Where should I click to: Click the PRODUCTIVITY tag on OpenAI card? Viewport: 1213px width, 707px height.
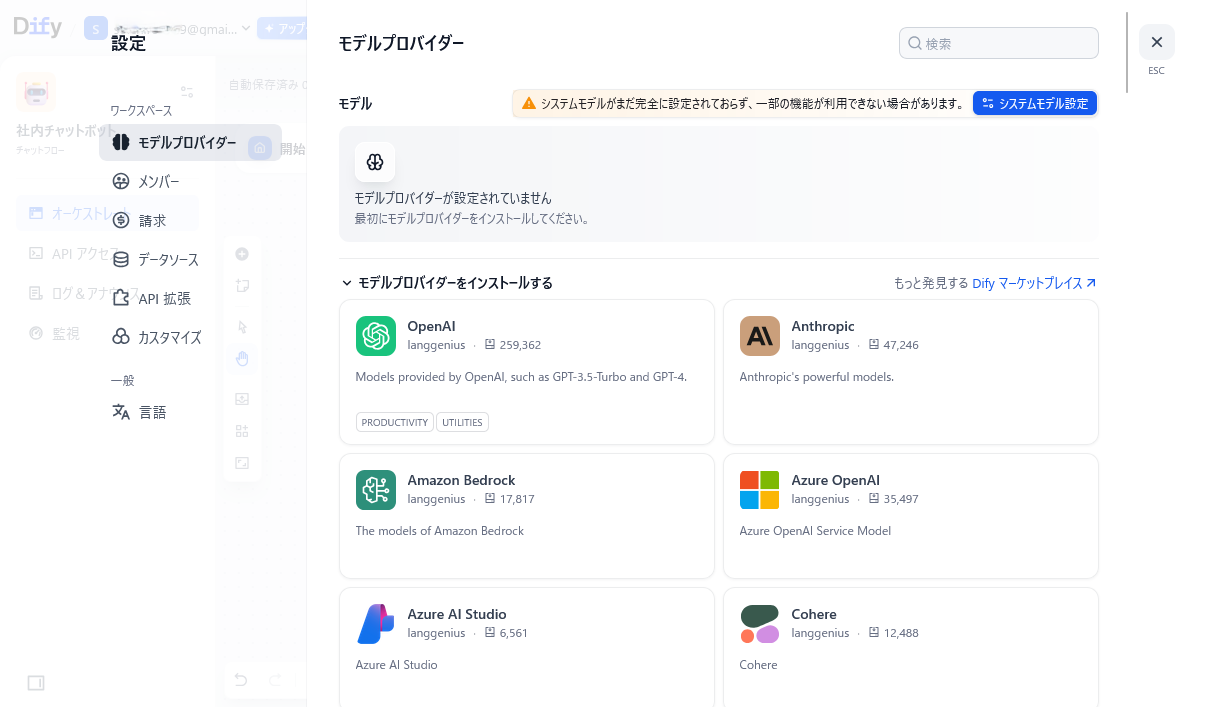(x=395, y=422)
